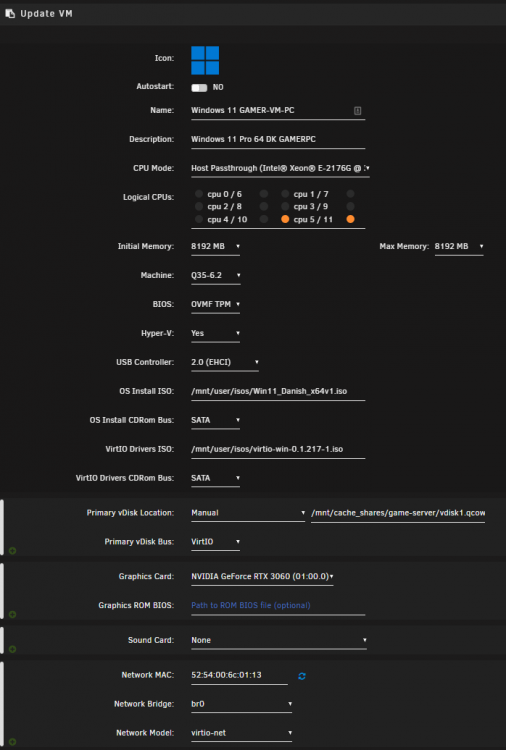506x750 pixels.
Task: Enable logical cpu 10
Action: coord(264,219)
